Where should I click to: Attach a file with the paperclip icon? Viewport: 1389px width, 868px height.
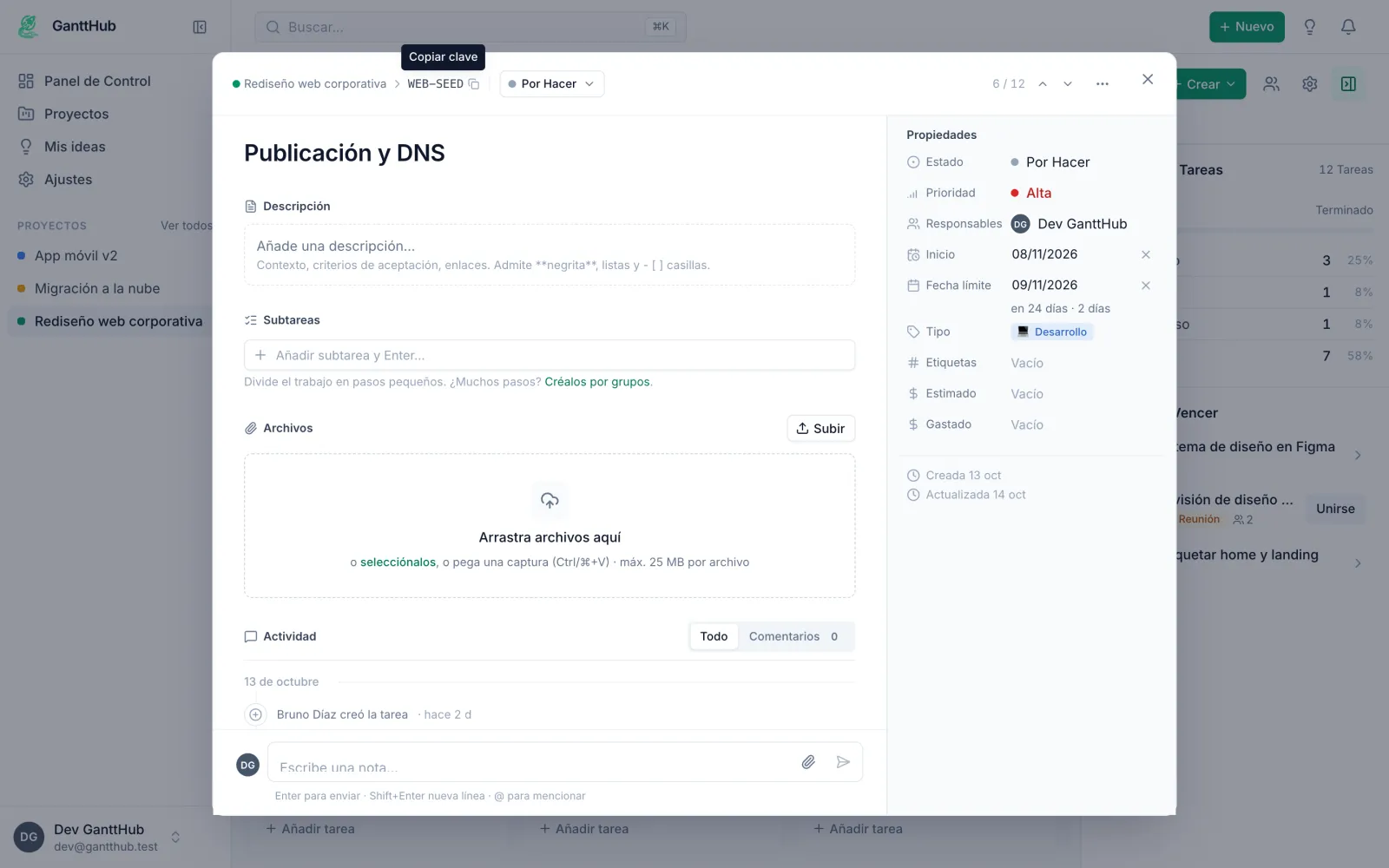pos(808,762)
